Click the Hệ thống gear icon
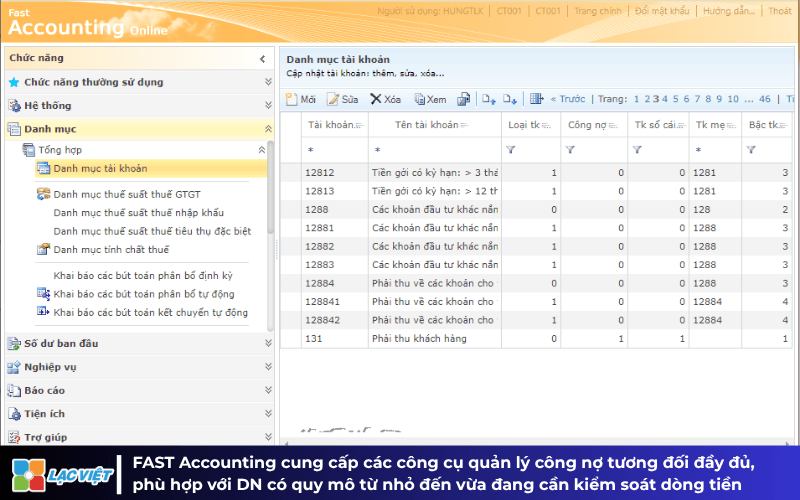This screenshot has height=500, width=800. tap(14, 106)
